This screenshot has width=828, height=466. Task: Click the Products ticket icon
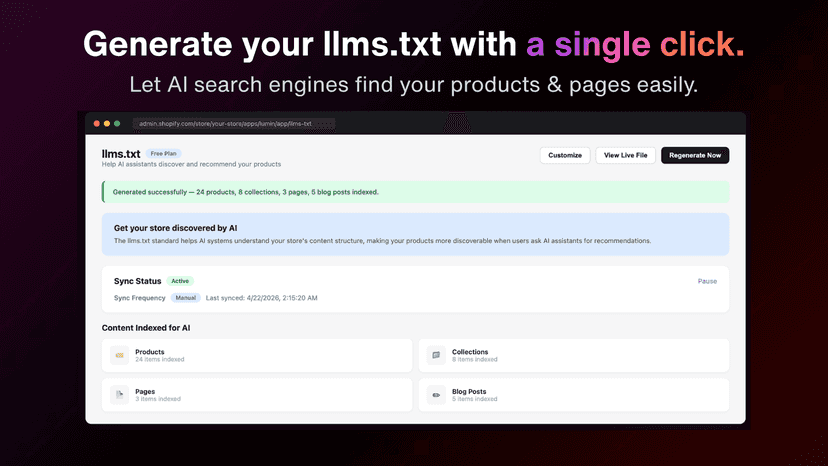(x=119, y=356)
